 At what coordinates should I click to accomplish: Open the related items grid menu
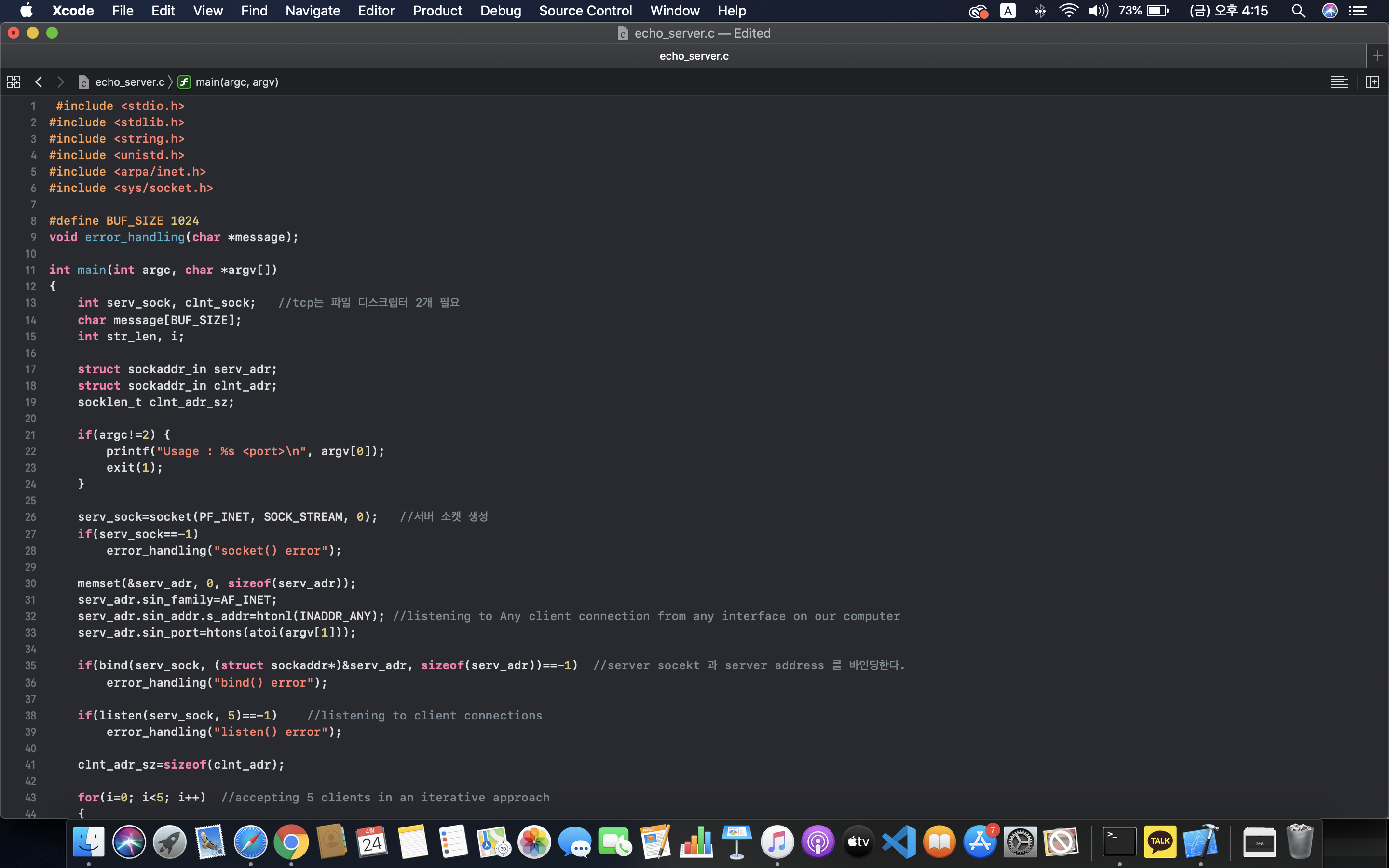click(x=13, y=82)
